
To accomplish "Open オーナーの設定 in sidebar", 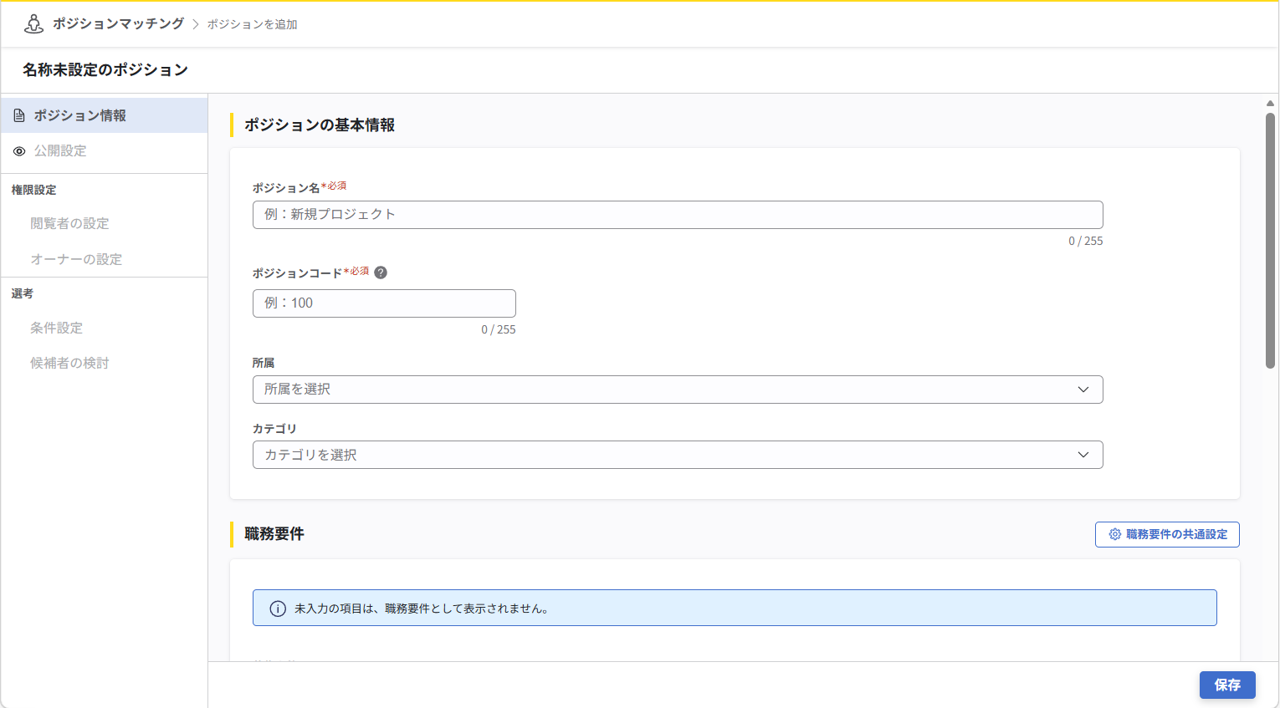I will click(76, 259).
